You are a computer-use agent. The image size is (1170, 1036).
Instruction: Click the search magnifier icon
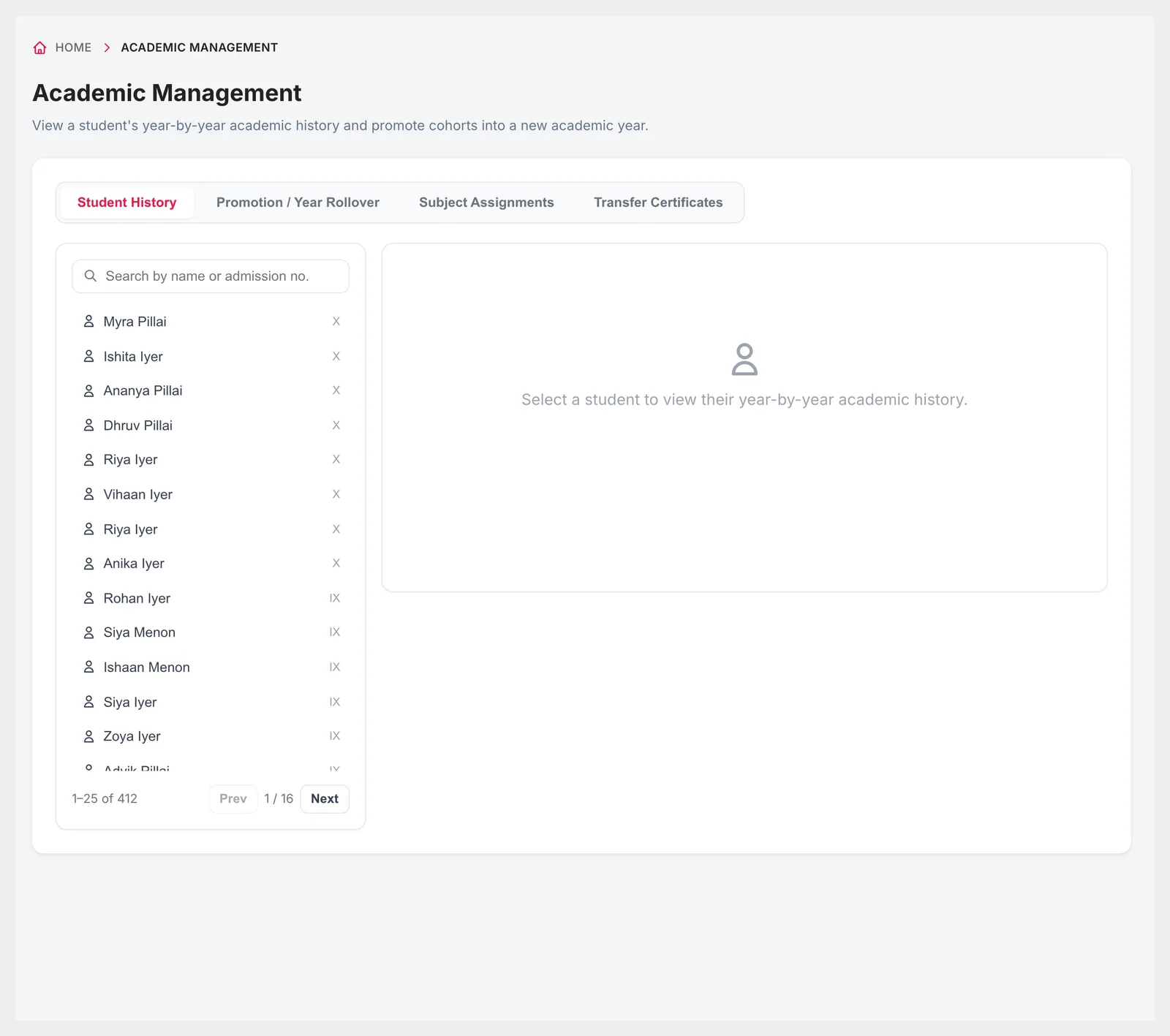91,276
